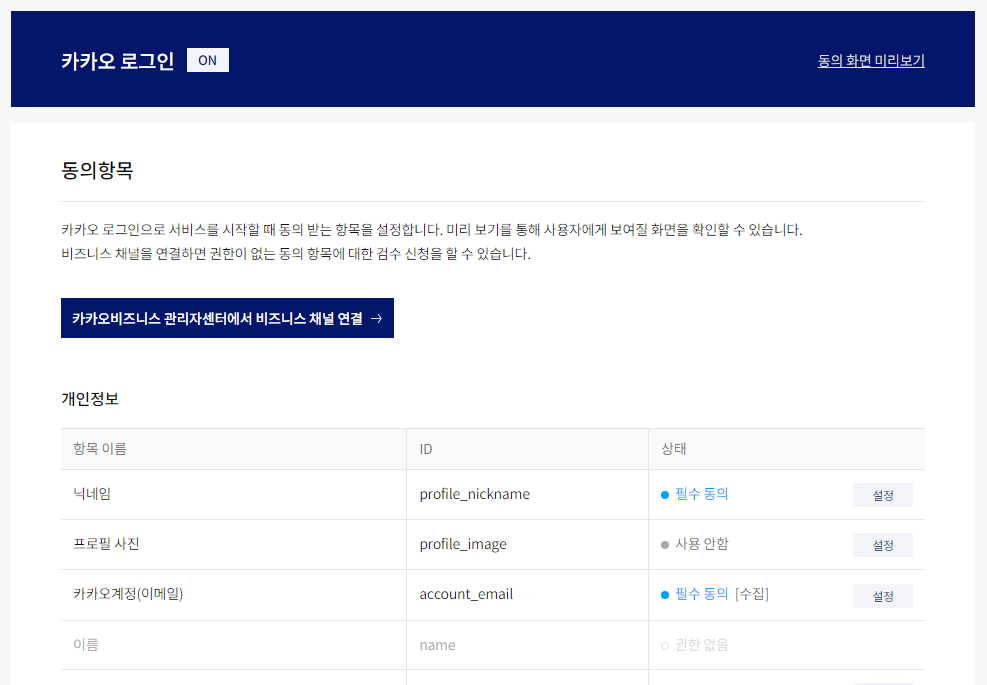Click 필수 동의 [수집] status for account_email
Image resolution: width=987 pixels, height=685 pixels.
click(x=714, y=594)
